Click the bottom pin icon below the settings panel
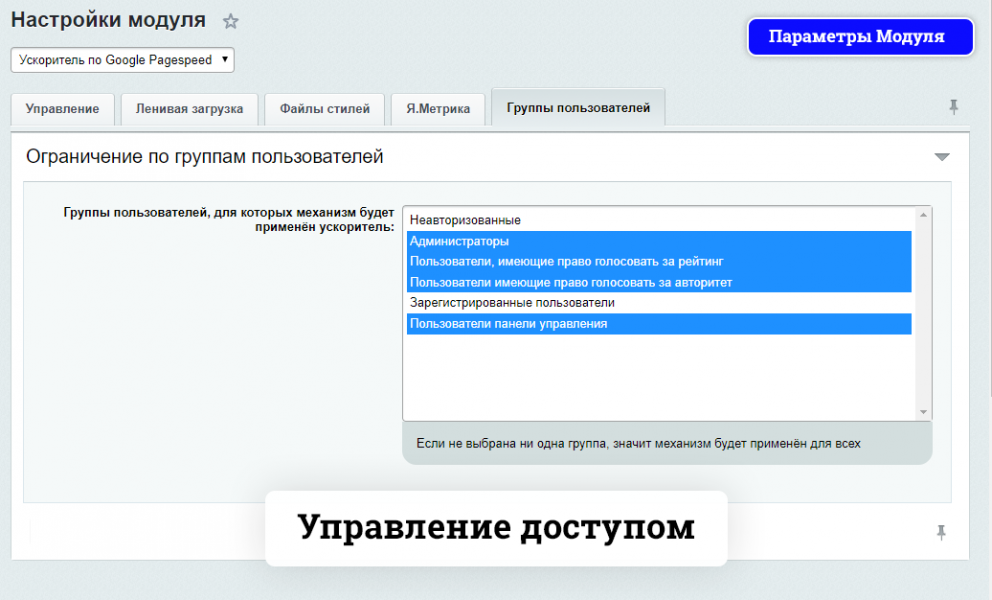Image resolution: width=992 pixels, height=600 pixels. pos(940,532)
